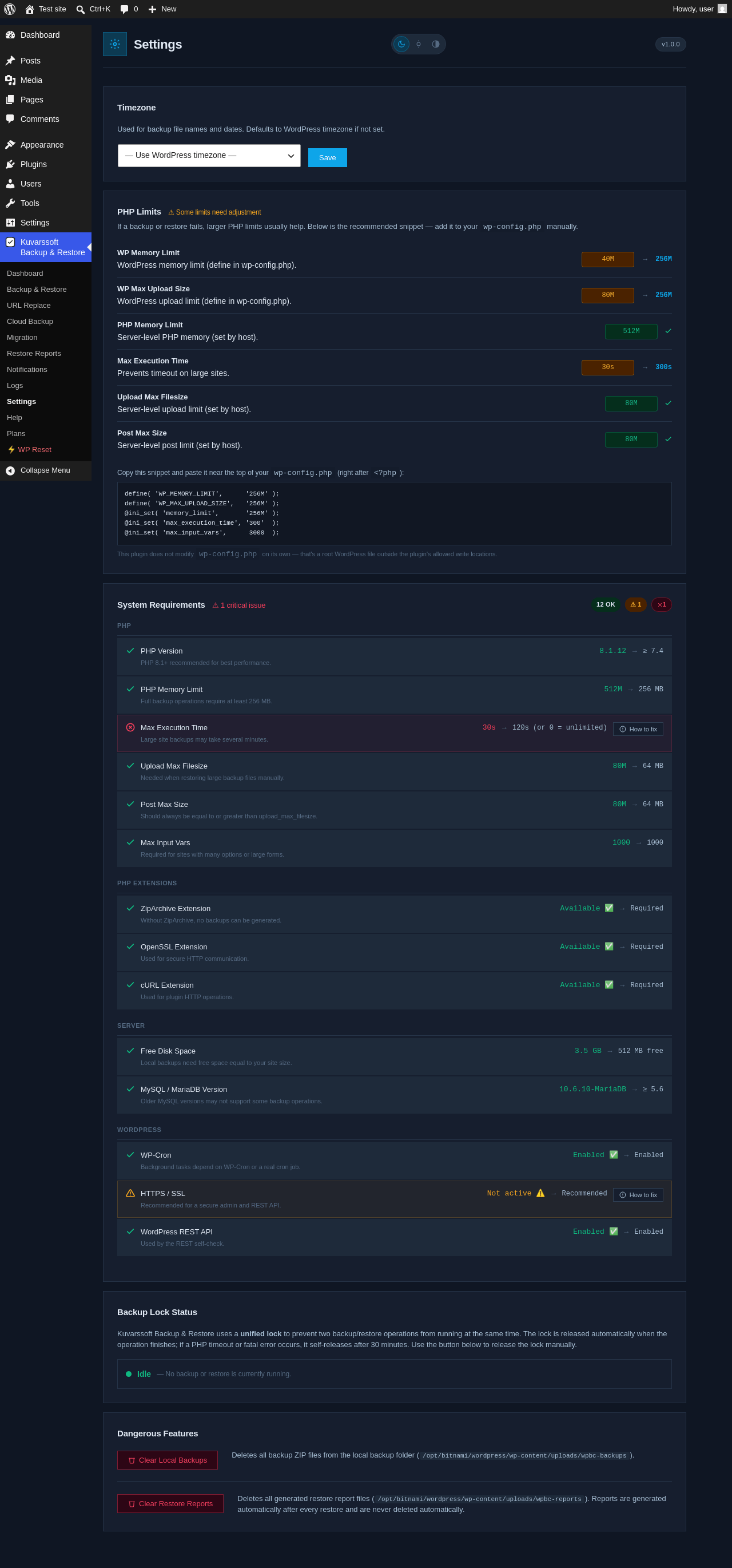Click the 10.6.10-MariaDB version value
The image size is (732, 1568).
click(x=592, y=1089)
